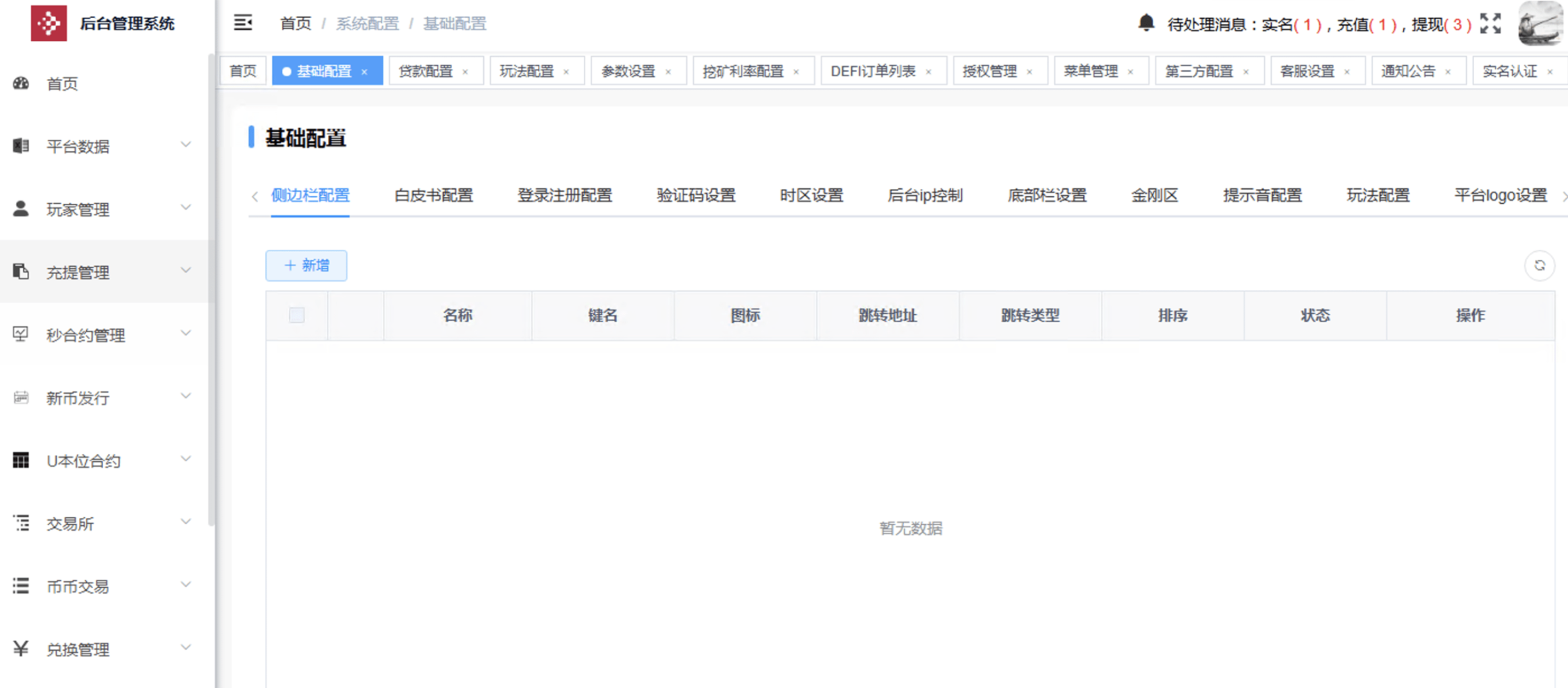Click the 平台数据 sidebar icon
This screenshot has height=688, width=1568.
(x=21, y=146)
